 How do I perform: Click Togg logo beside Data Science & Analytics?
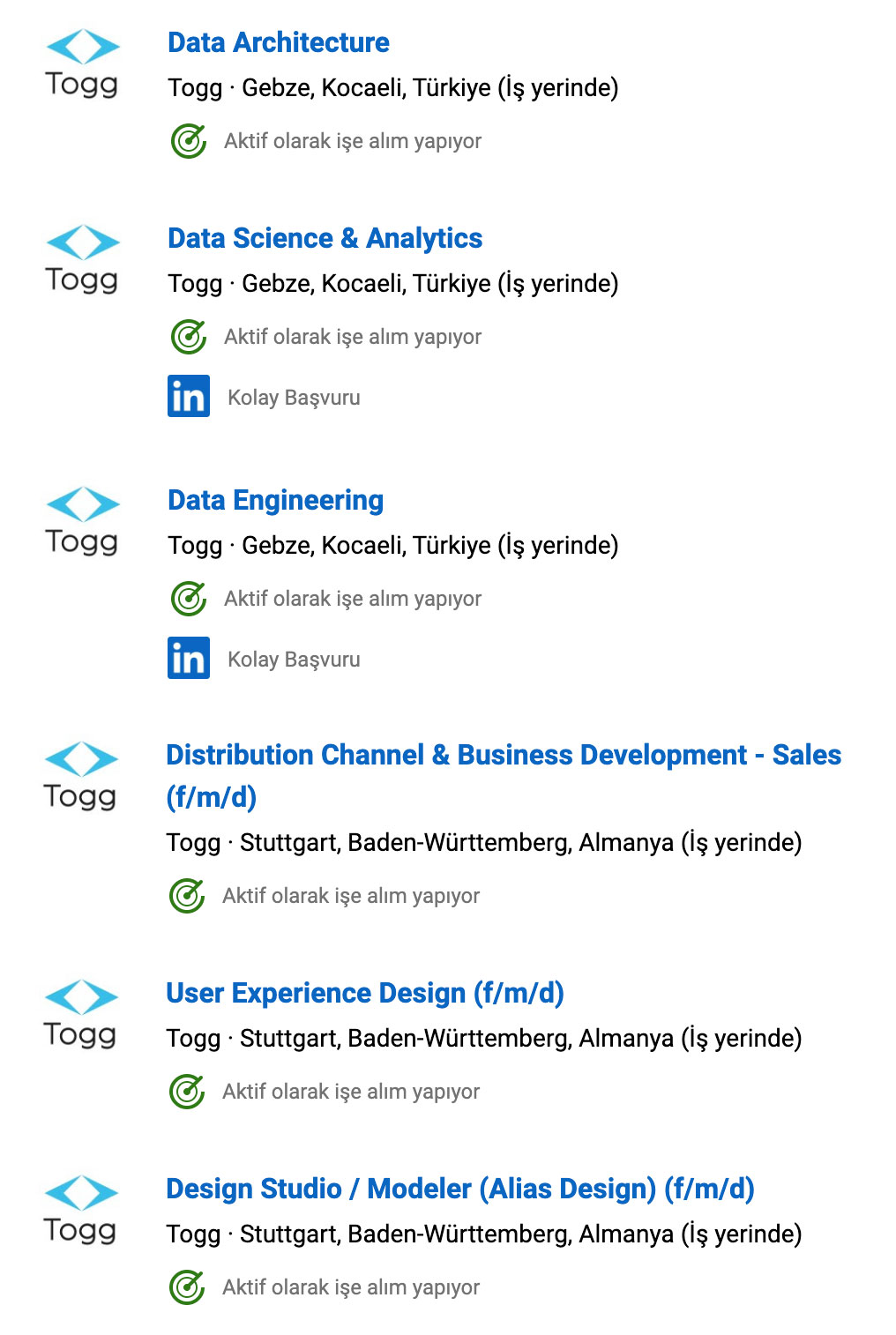click(x=82, y=259)
